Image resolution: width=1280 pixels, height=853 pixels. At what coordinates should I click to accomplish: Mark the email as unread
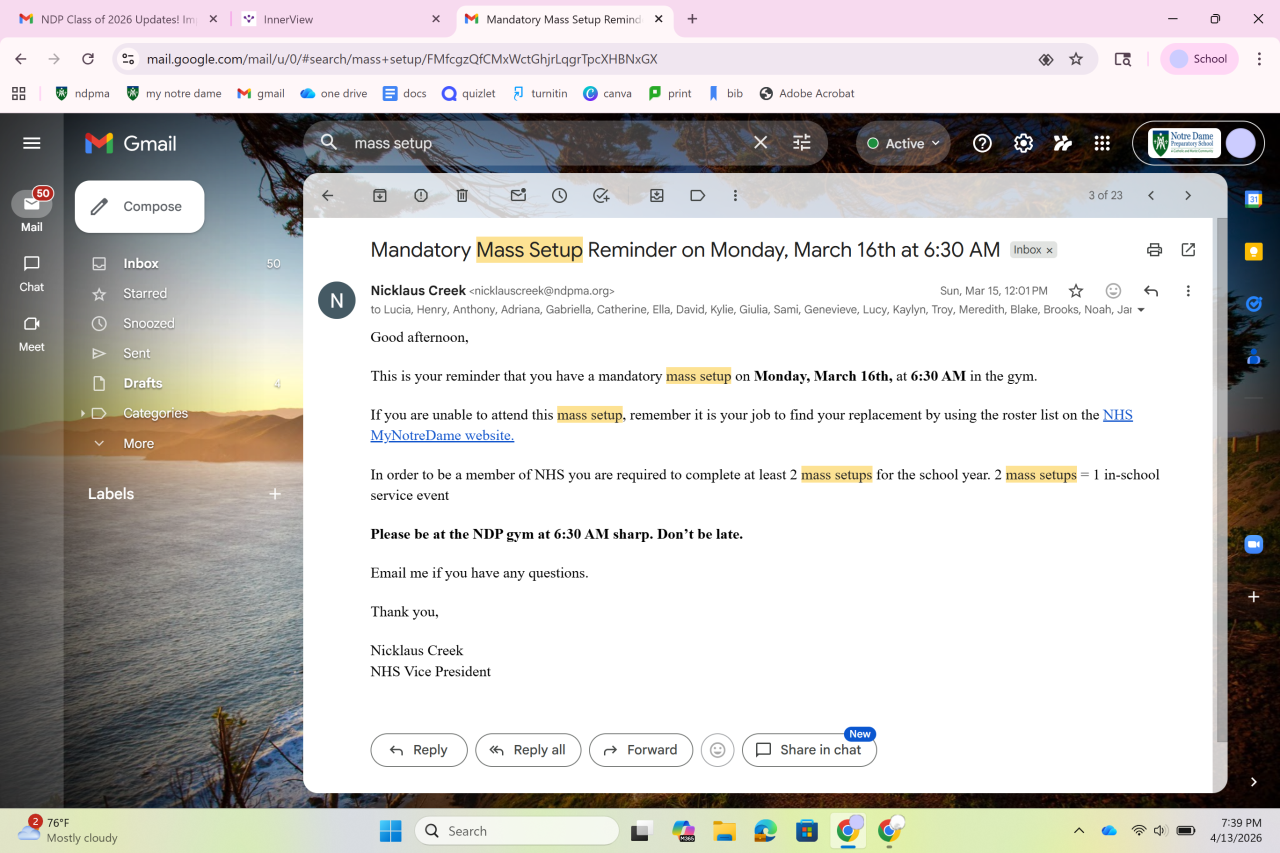pyautogui.click(x=518, y=196)
